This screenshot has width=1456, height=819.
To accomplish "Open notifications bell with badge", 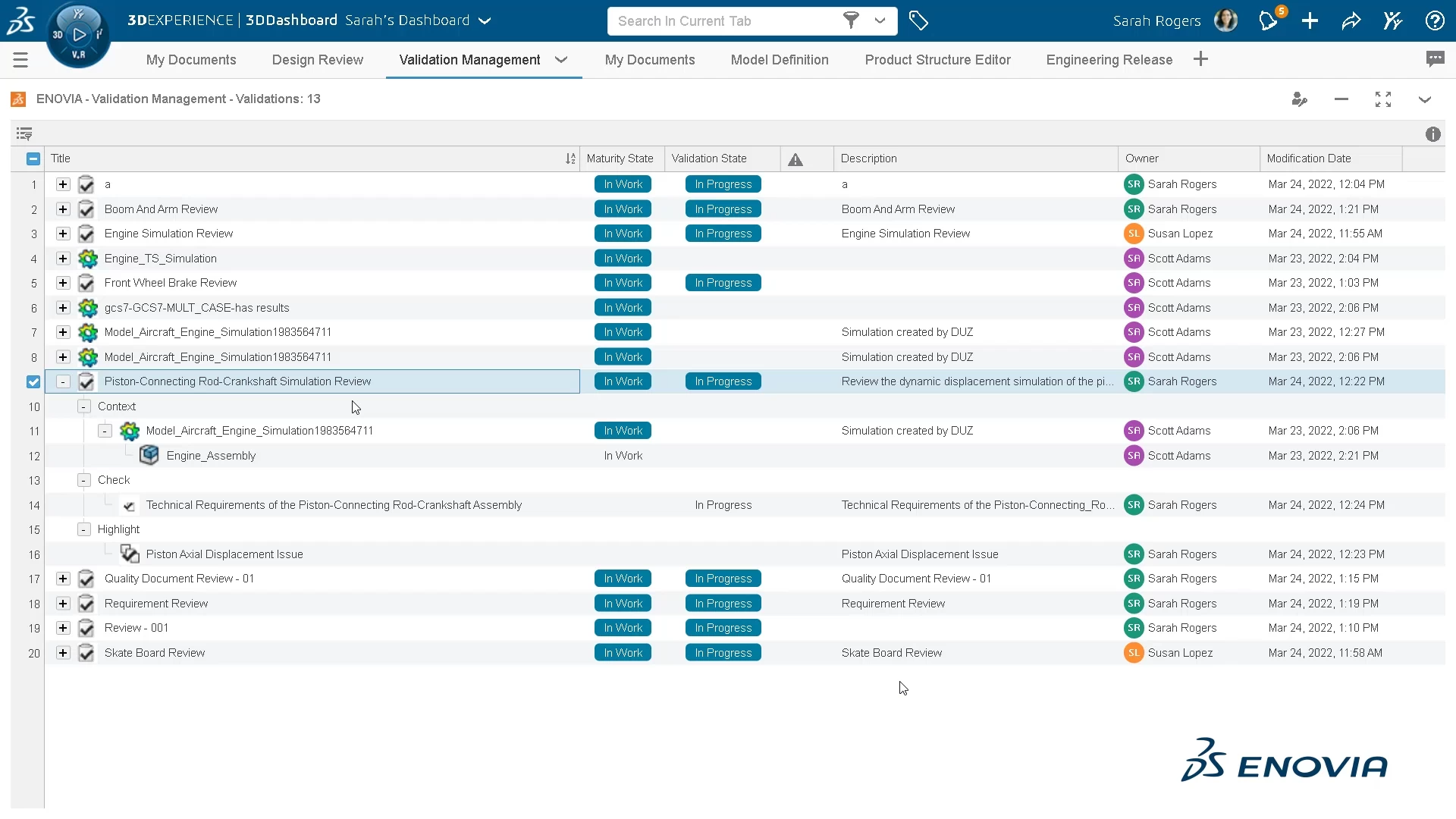I will (1269, 20).
